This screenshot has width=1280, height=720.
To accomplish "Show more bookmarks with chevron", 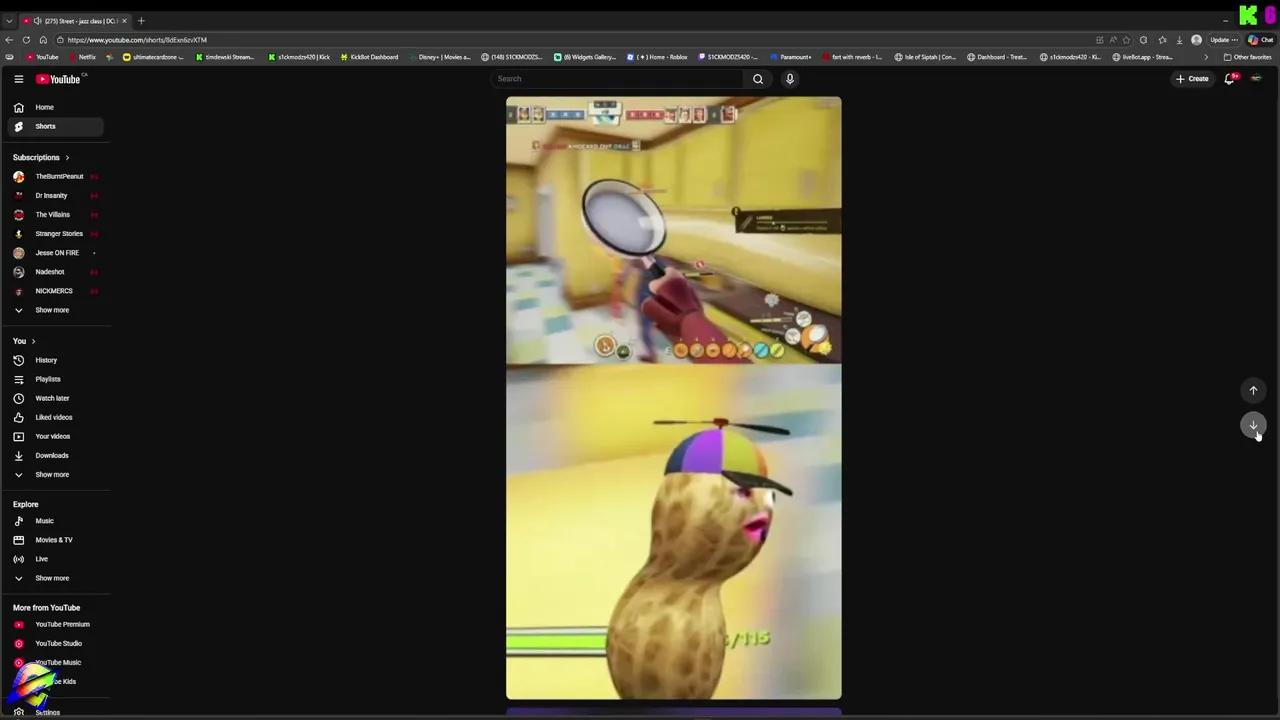I will click(1206, 57).
